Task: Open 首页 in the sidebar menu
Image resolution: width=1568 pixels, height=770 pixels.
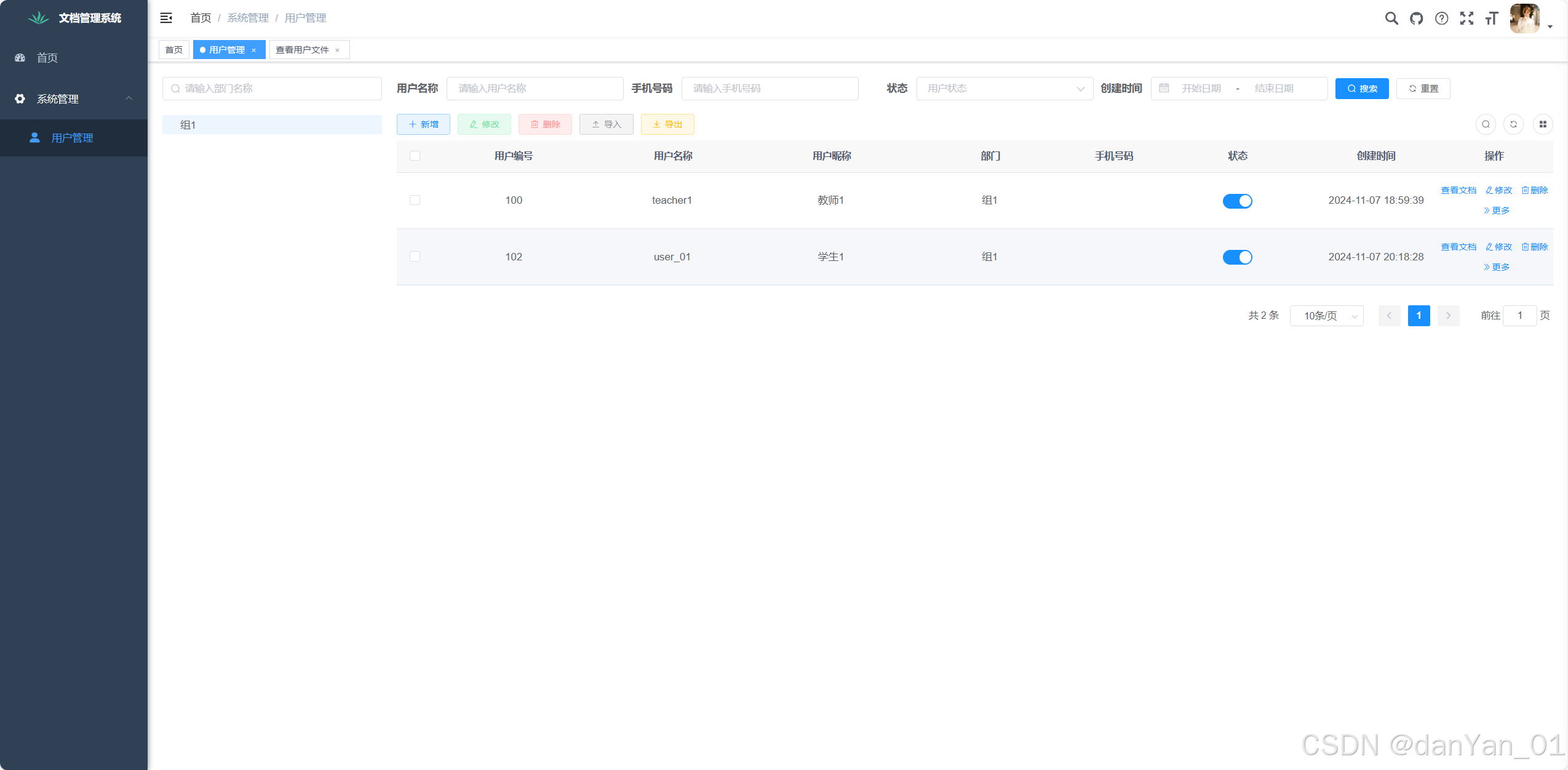Action: pyautogui.click(x=47, y=58)
